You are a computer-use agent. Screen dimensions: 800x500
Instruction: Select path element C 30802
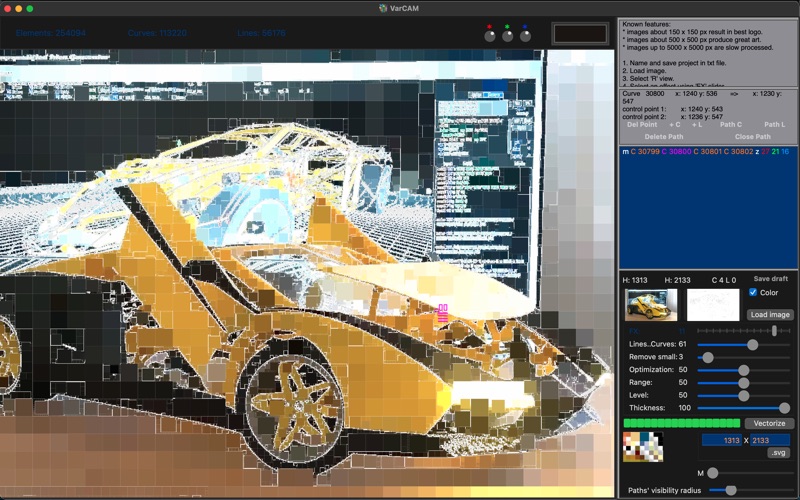(738, 152)
